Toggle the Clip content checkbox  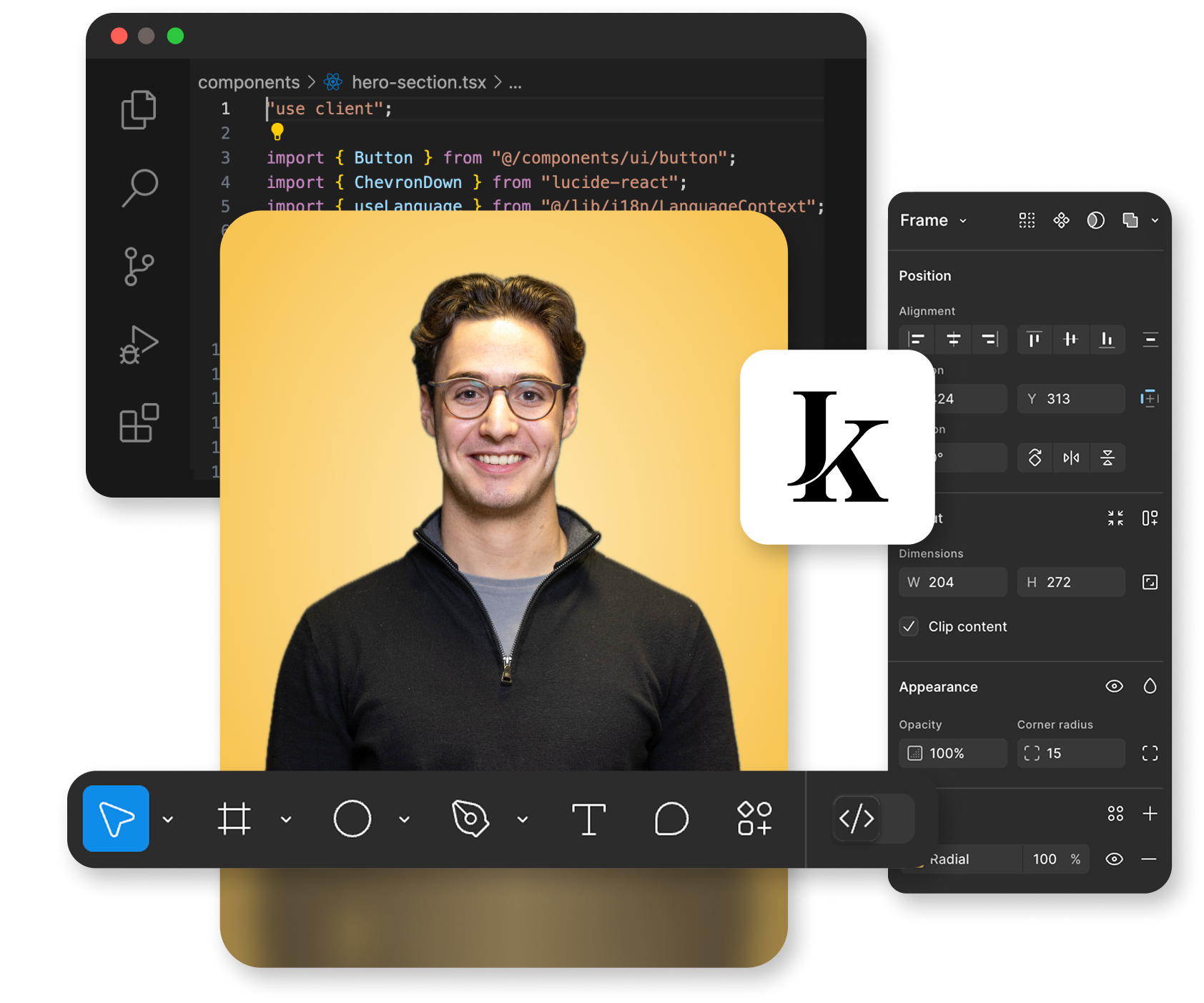pyautogui.click(x=909, y=626)
